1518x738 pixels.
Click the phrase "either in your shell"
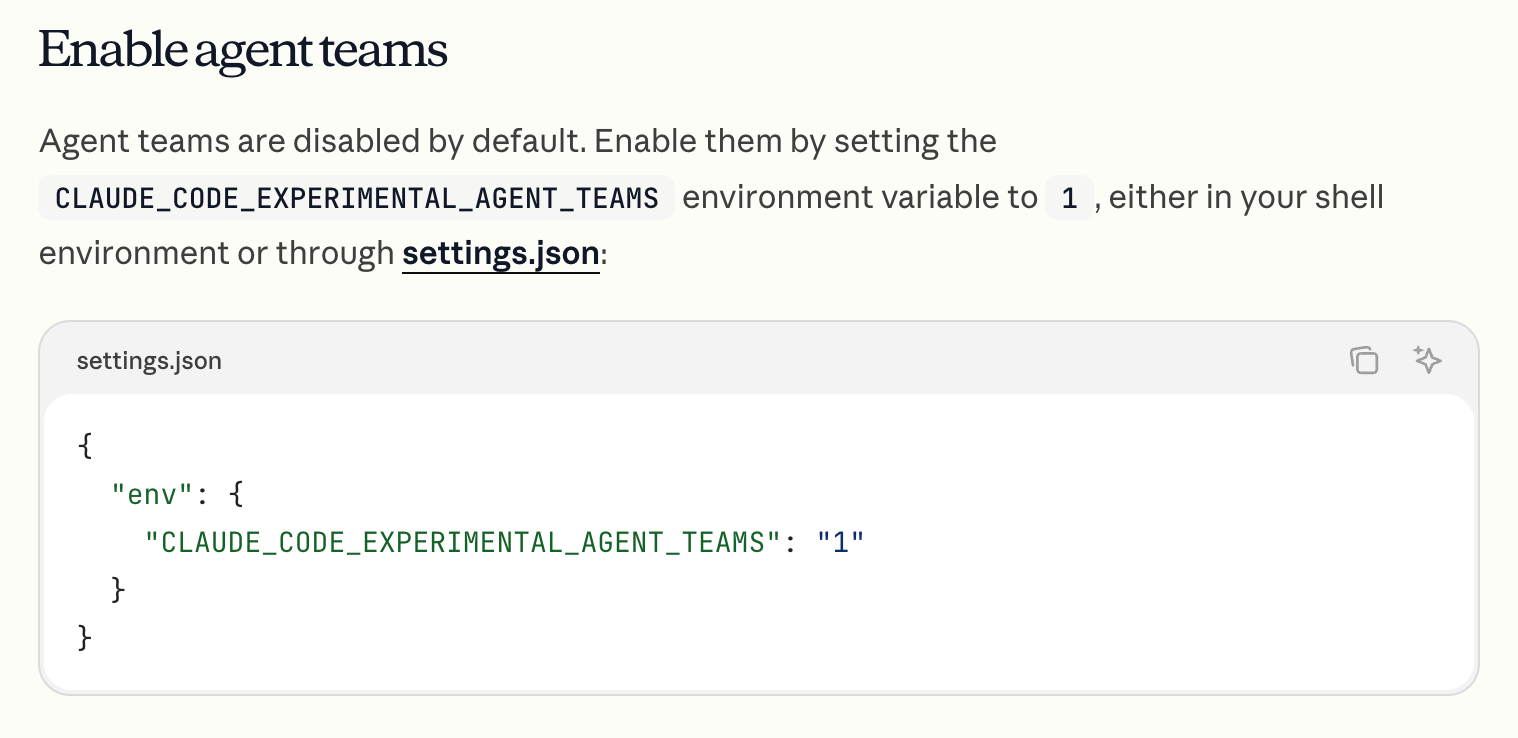pos(1246,197)
